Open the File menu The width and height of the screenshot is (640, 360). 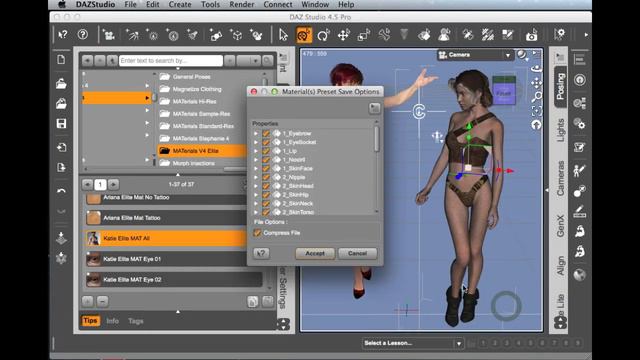(131, 4)
